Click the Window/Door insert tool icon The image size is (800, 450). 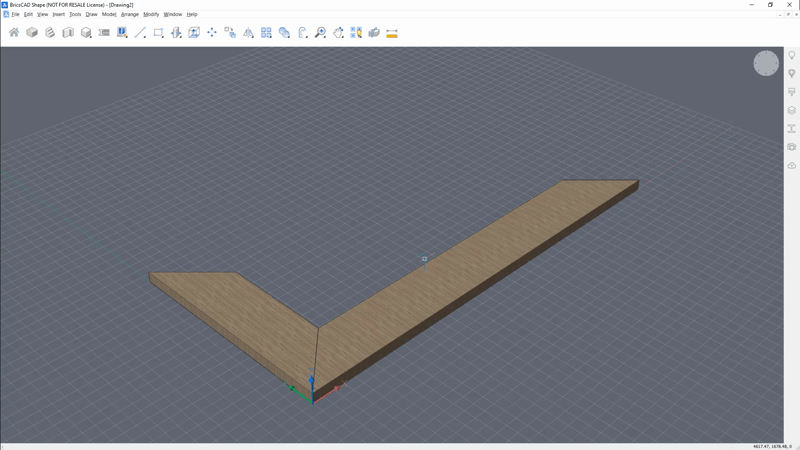click(122, 33)
